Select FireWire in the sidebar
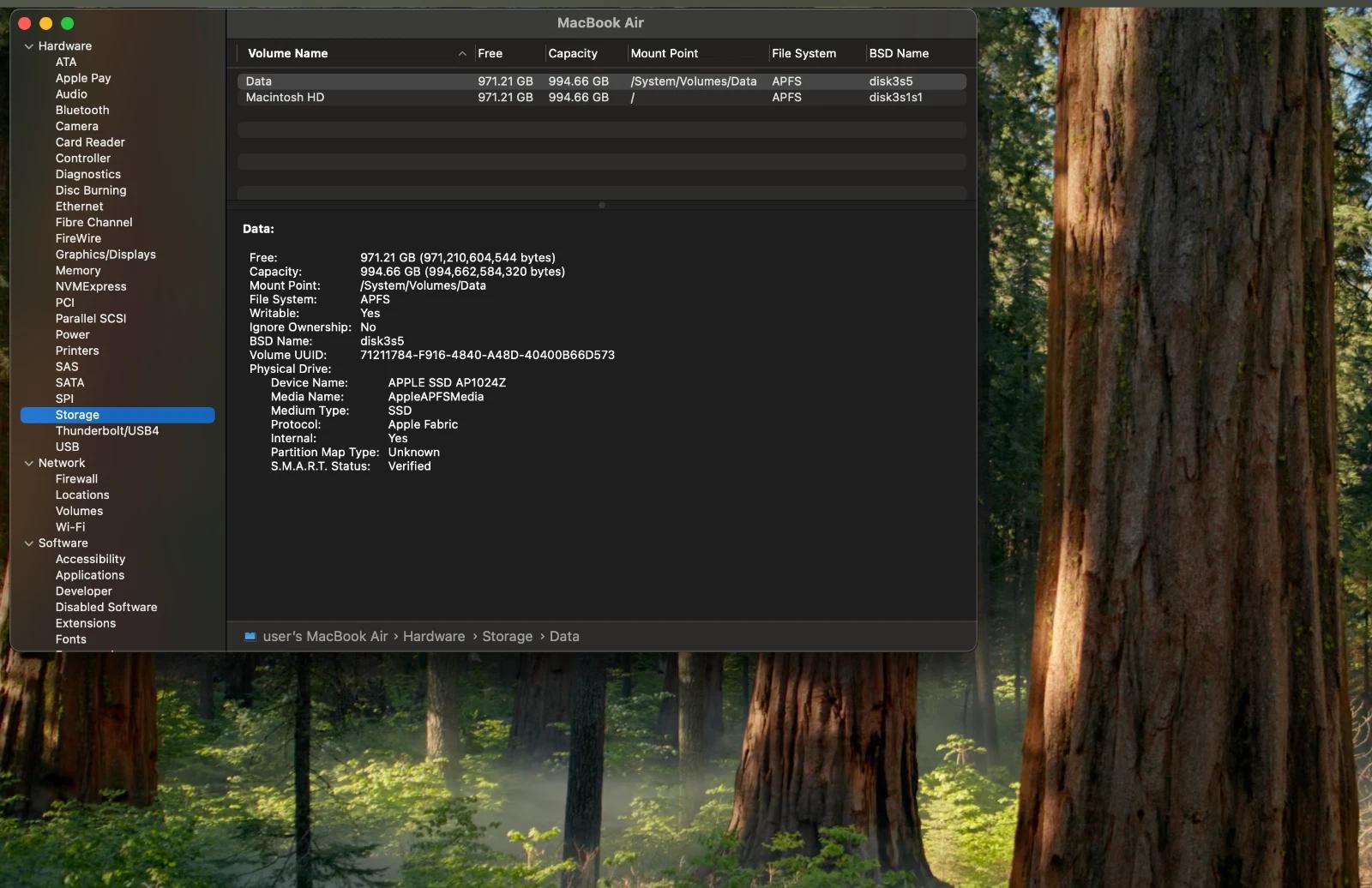This screenshot has height=888, width=1372. 78,238
